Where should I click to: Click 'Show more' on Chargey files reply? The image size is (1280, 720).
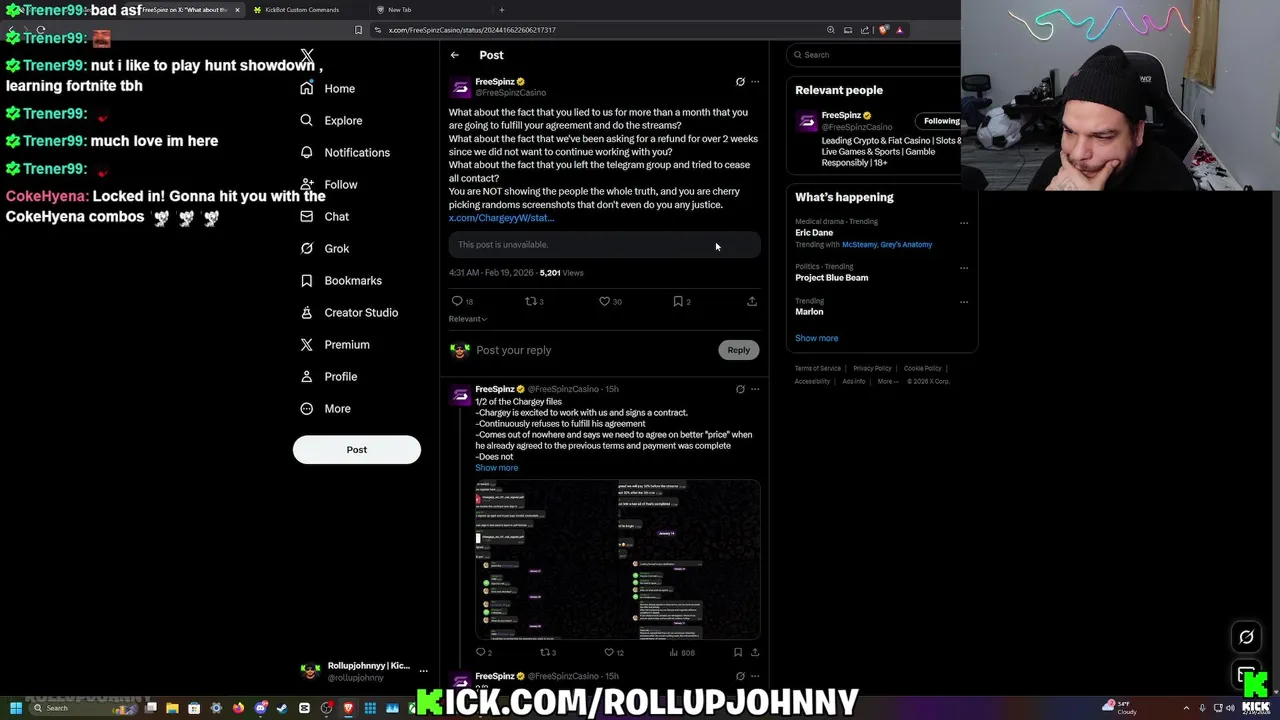coord(496,468)
